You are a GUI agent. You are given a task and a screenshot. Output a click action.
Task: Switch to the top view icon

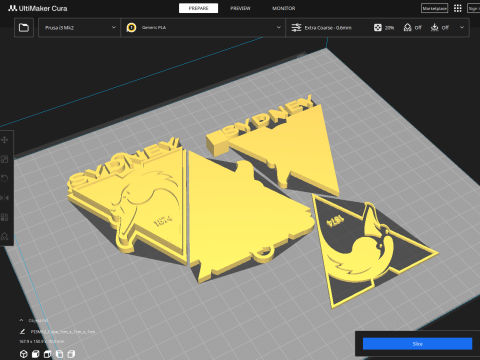(x=48, y=354)
